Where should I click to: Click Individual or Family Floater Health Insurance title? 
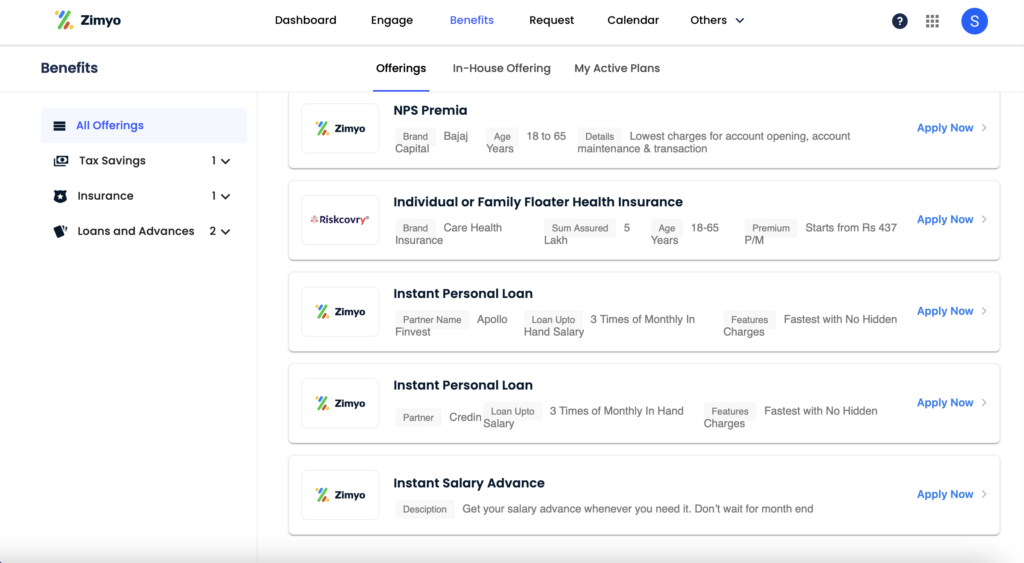tap(538, 202)
